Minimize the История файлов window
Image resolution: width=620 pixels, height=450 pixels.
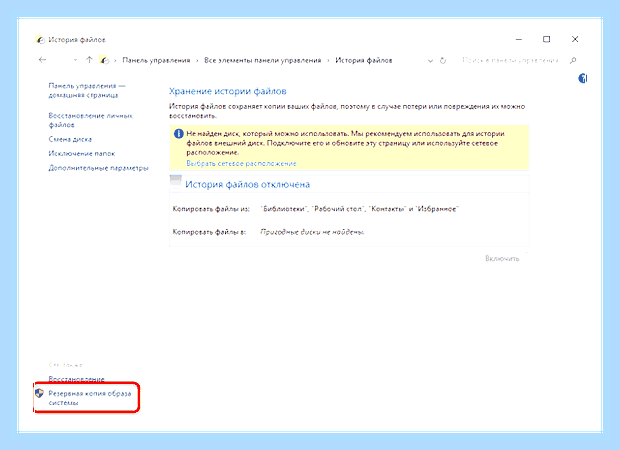[519, 39]
